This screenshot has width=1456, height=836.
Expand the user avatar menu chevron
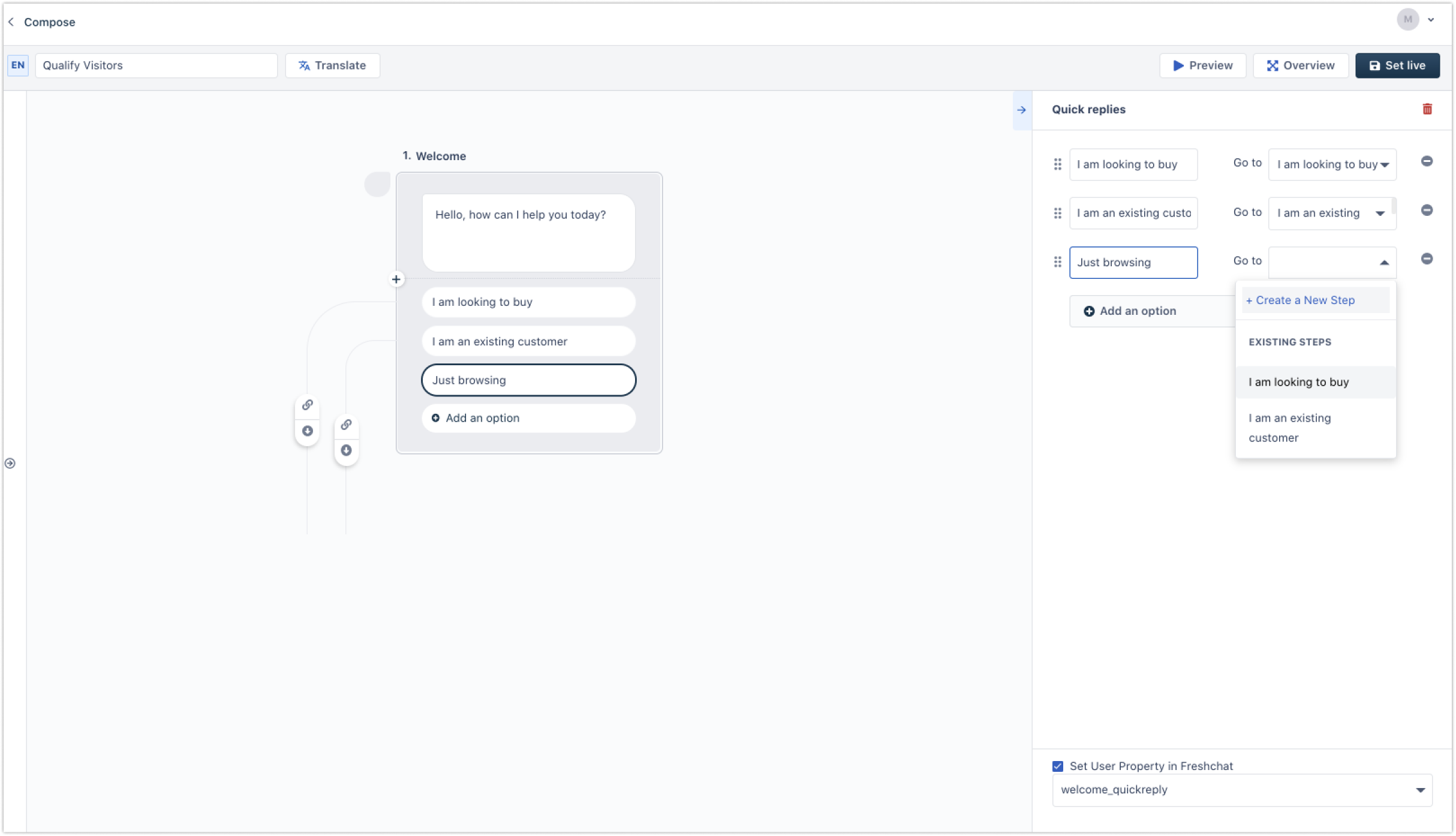coord(1431,20)
